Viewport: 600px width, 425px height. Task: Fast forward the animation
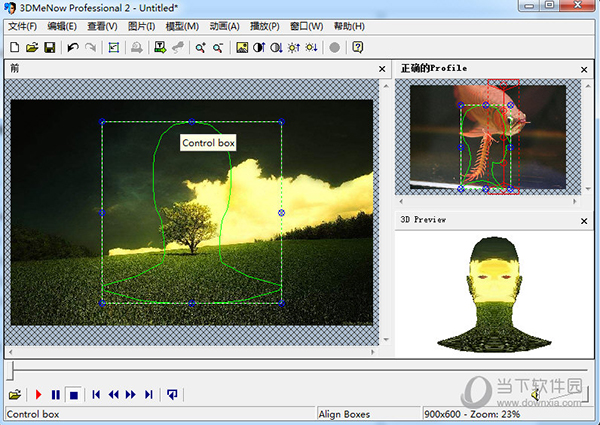click(x=130, y=394)
